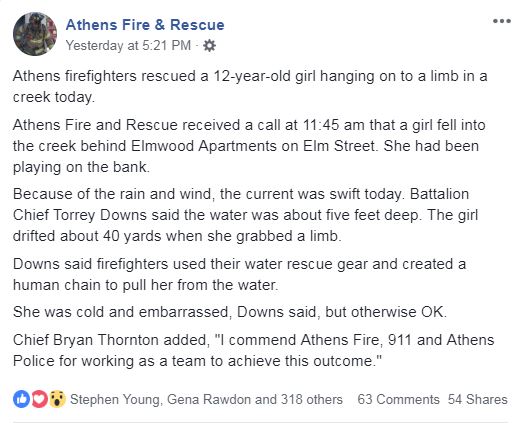This screenshot has width=519, height=423.
Task: Click the paragraph mentioning Elmwood Apartments
Action: point(249,146)
